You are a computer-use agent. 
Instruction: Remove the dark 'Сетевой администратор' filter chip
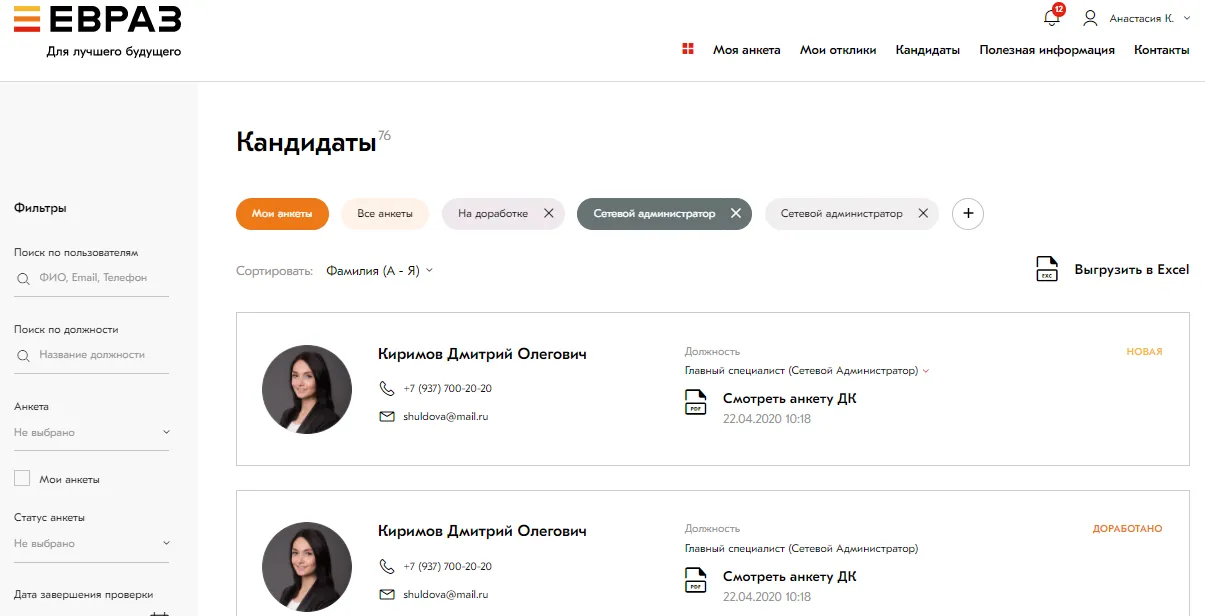coord(736,213)
